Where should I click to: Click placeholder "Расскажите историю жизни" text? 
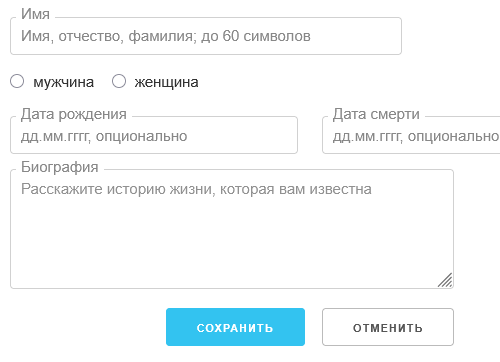coord(117,189)
